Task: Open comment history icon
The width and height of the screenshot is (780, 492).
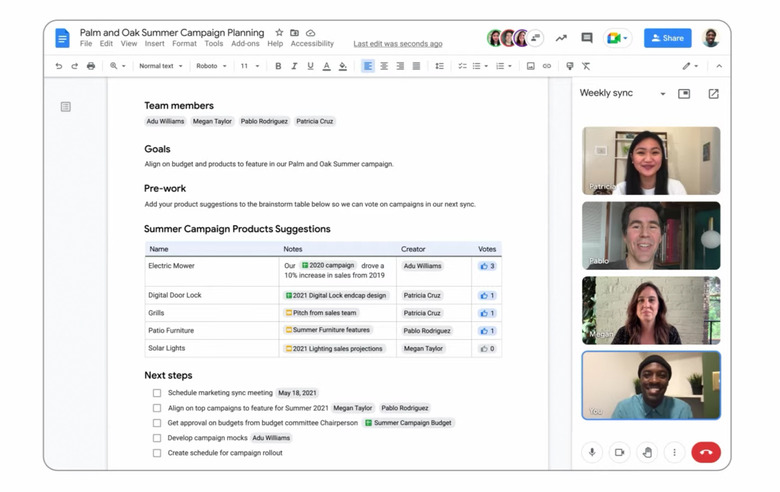Action: point(587,38)
